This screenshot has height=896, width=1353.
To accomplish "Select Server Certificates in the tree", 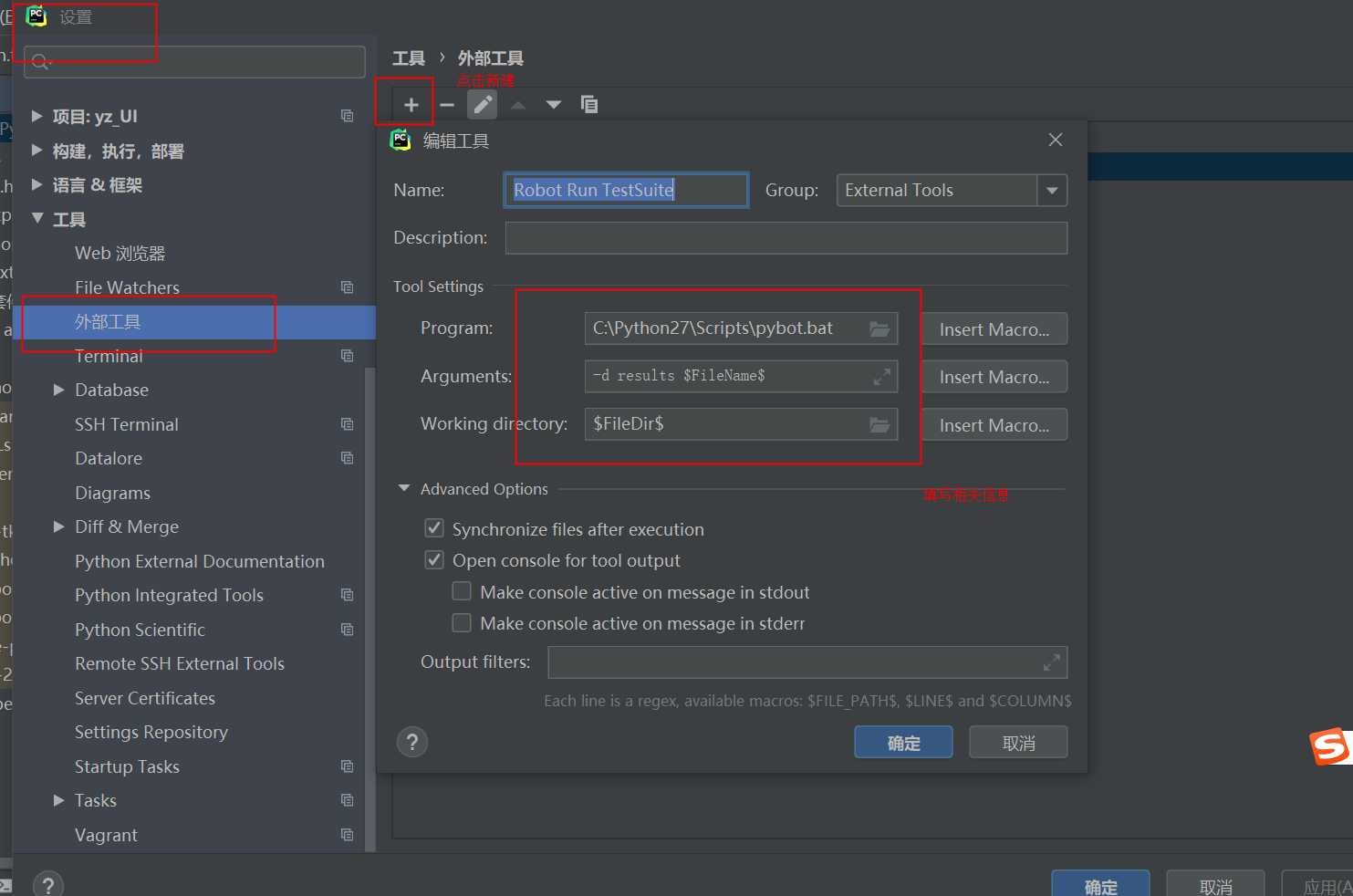I will [144, 698].
